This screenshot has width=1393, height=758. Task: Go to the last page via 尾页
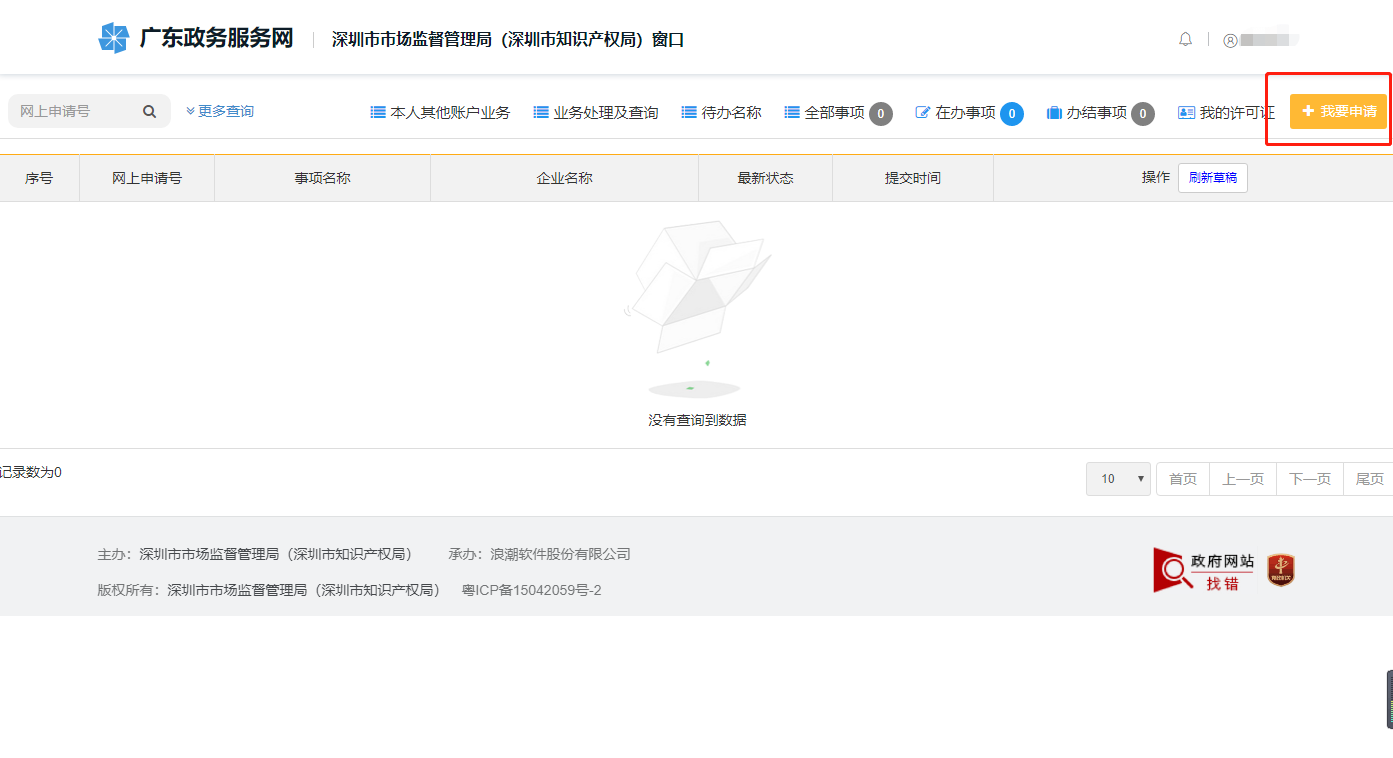[x=1369, y=478]
